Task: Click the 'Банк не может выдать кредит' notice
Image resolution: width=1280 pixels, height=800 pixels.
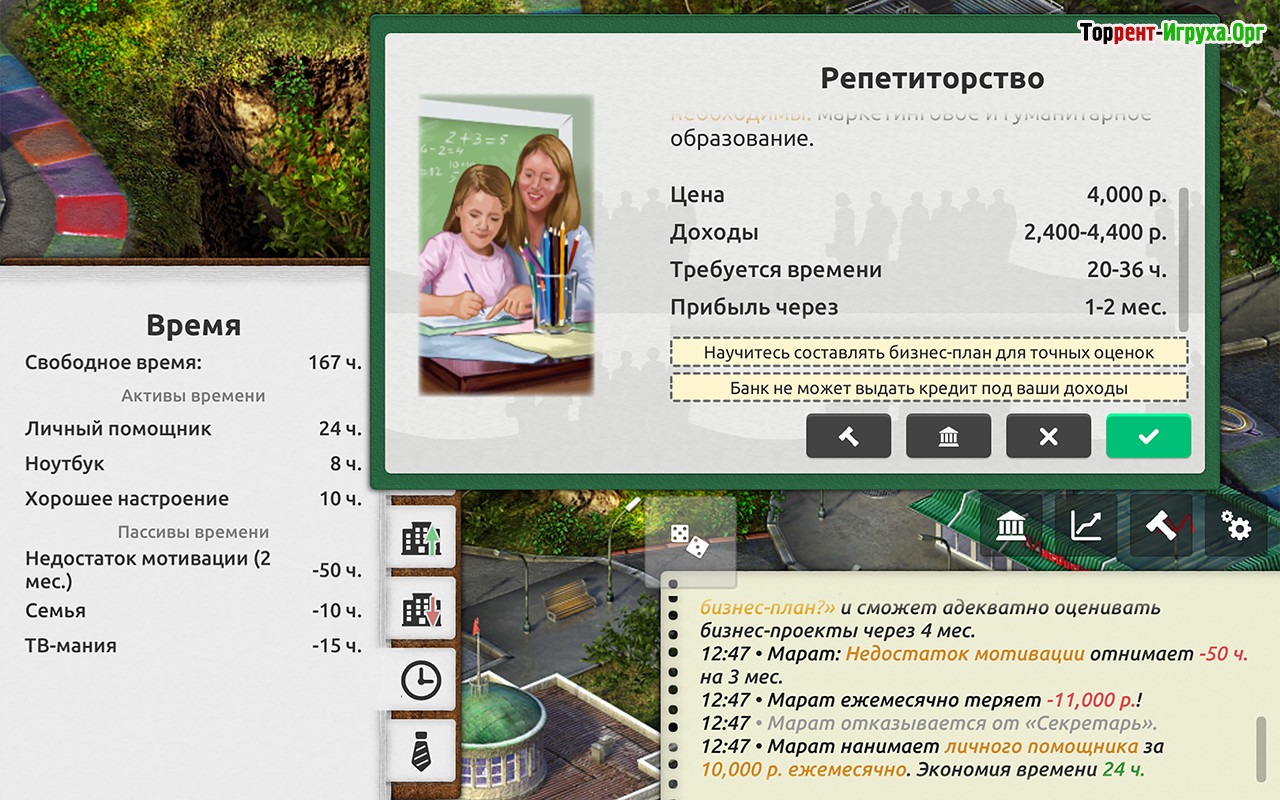Action: pyautogui.click(x=928, y=388)
